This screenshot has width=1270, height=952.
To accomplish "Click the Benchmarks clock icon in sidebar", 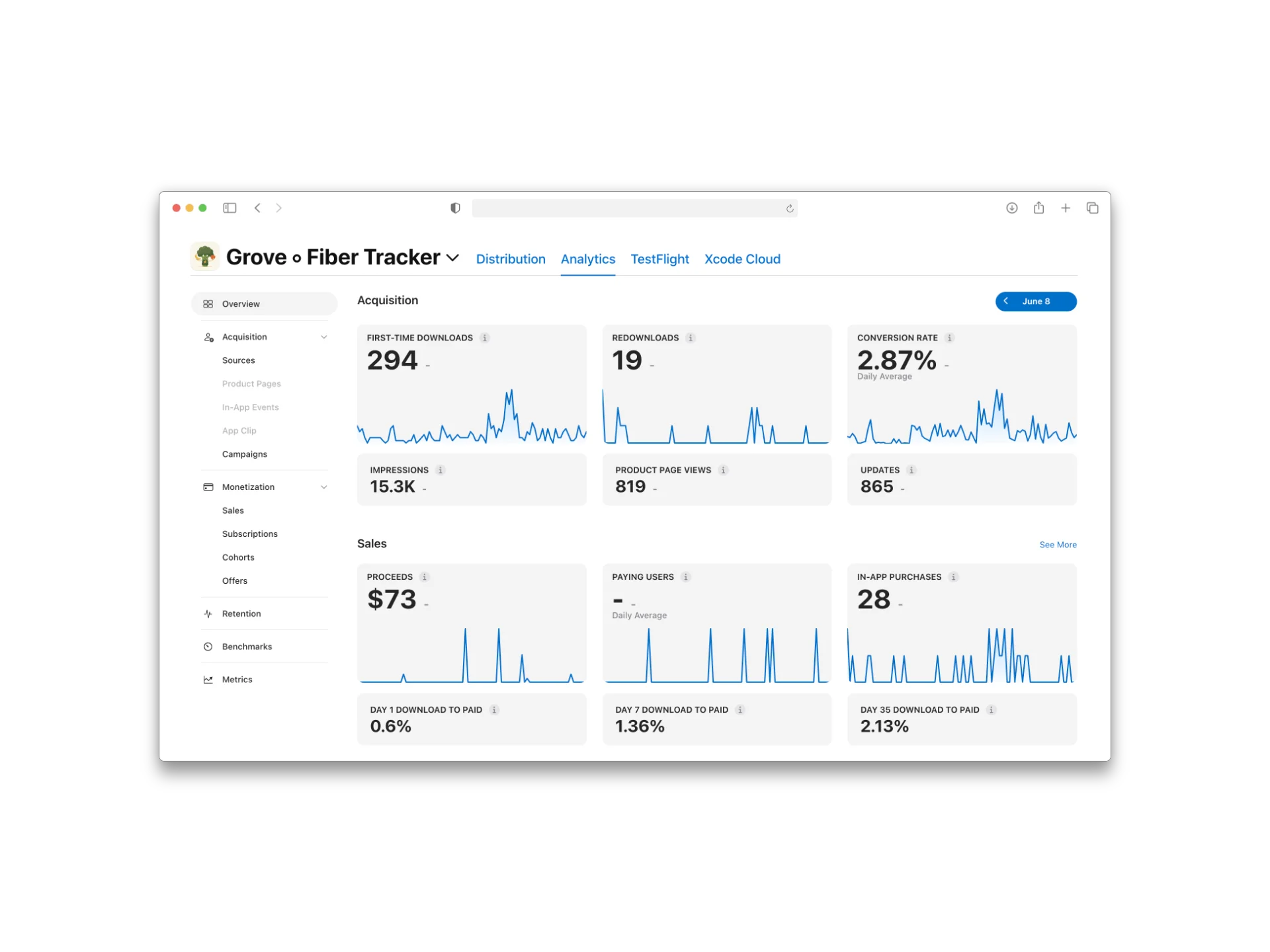I will click(208, 647).
